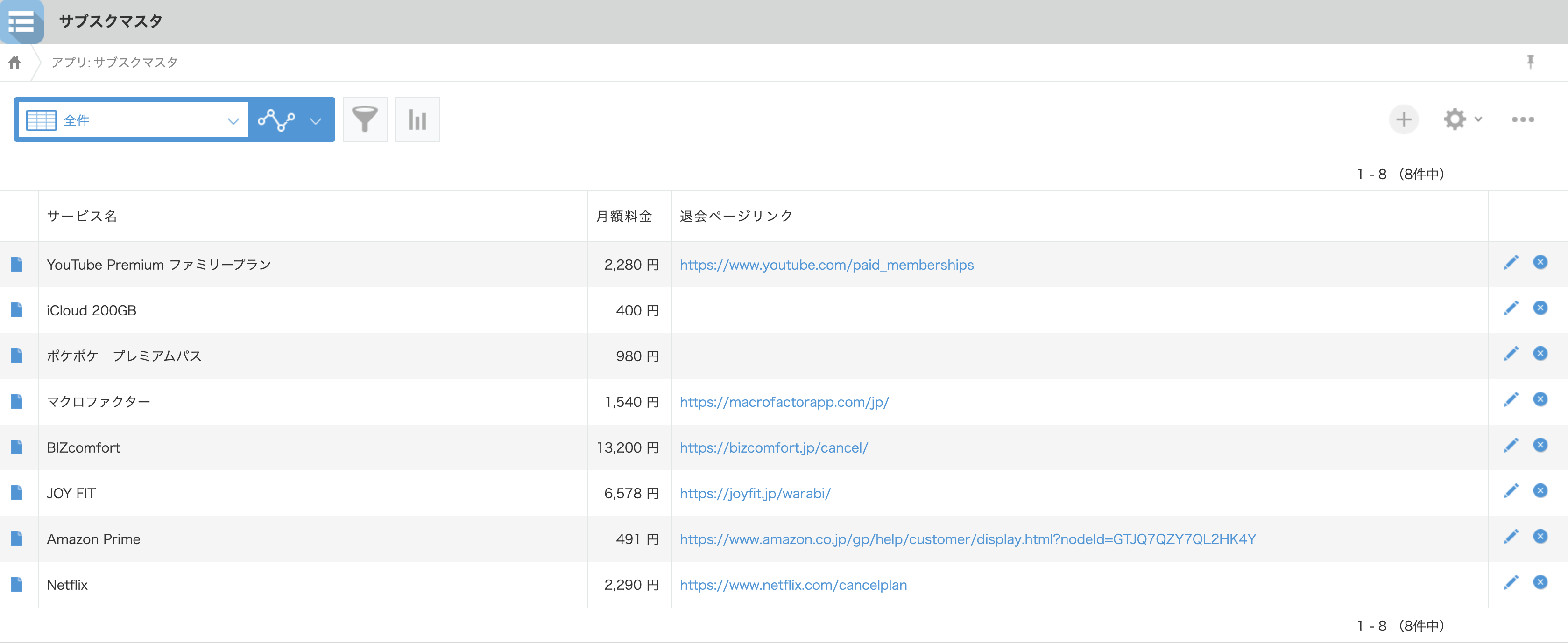Open the app settings gear icon
Screen dimensions: 1568x643
[1455, 119]
